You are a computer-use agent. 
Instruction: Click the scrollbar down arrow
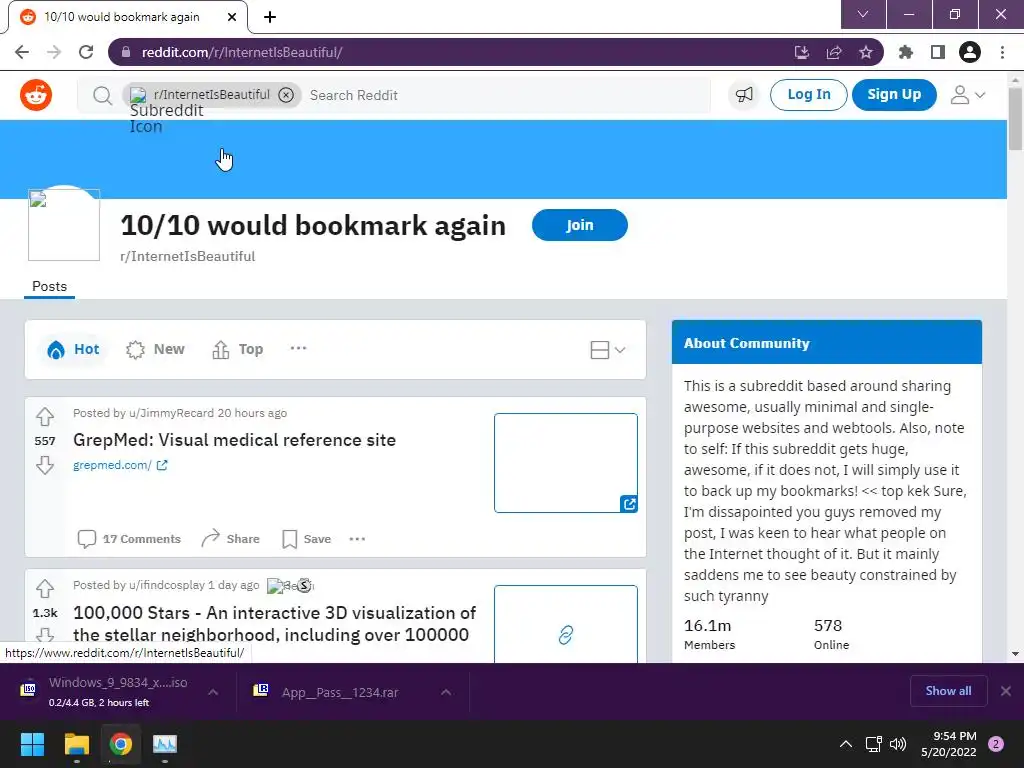[x=1016, y=654]
